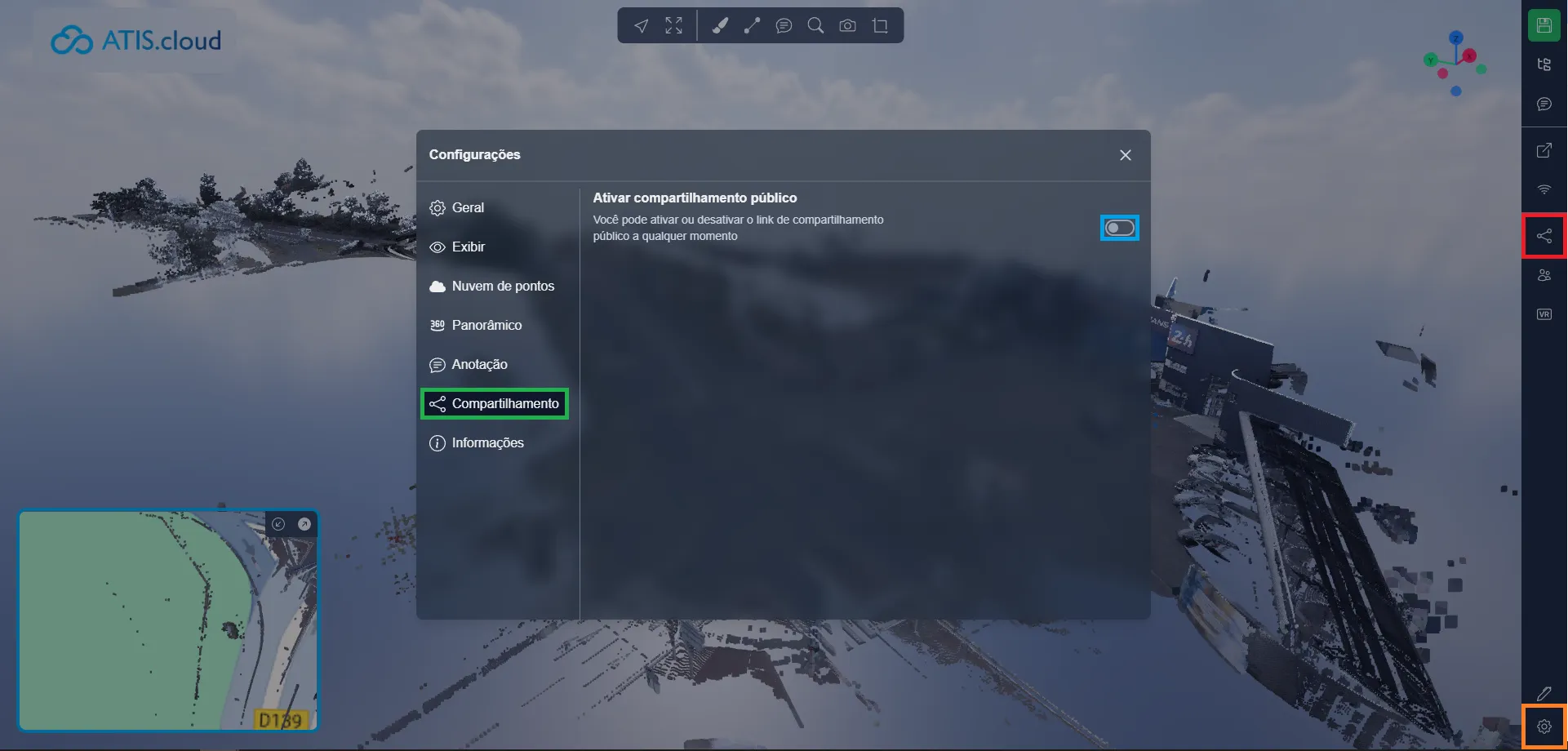Image resolution: width=1568 pixels, height=751 pixels.
Task: Click the magnifier search tool
Action: point(815,26)
